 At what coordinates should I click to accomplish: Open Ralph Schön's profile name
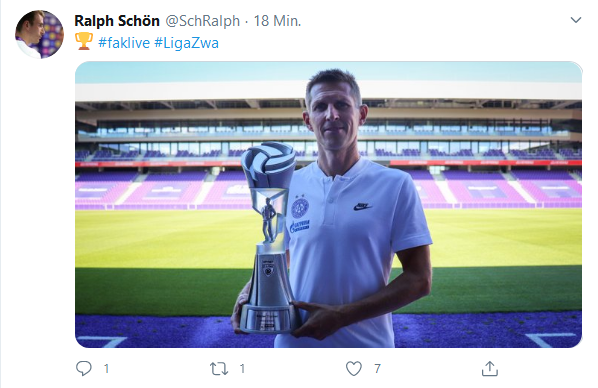(117, 21)
